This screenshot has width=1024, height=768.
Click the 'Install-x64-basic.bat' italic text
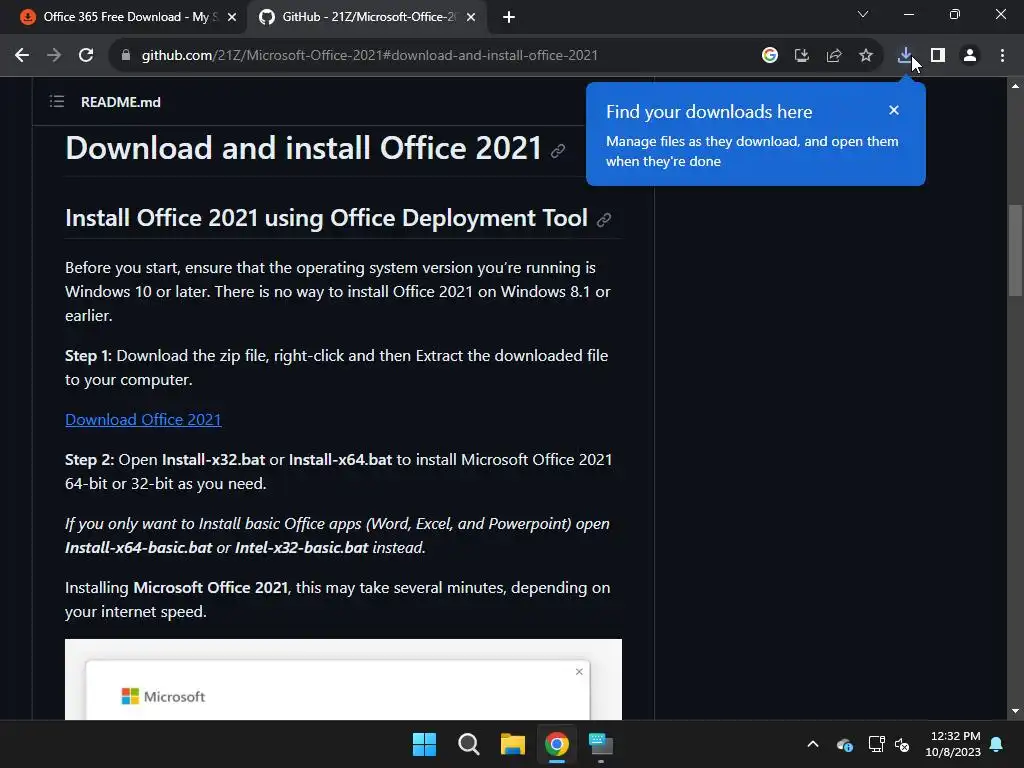coord(138,547)
